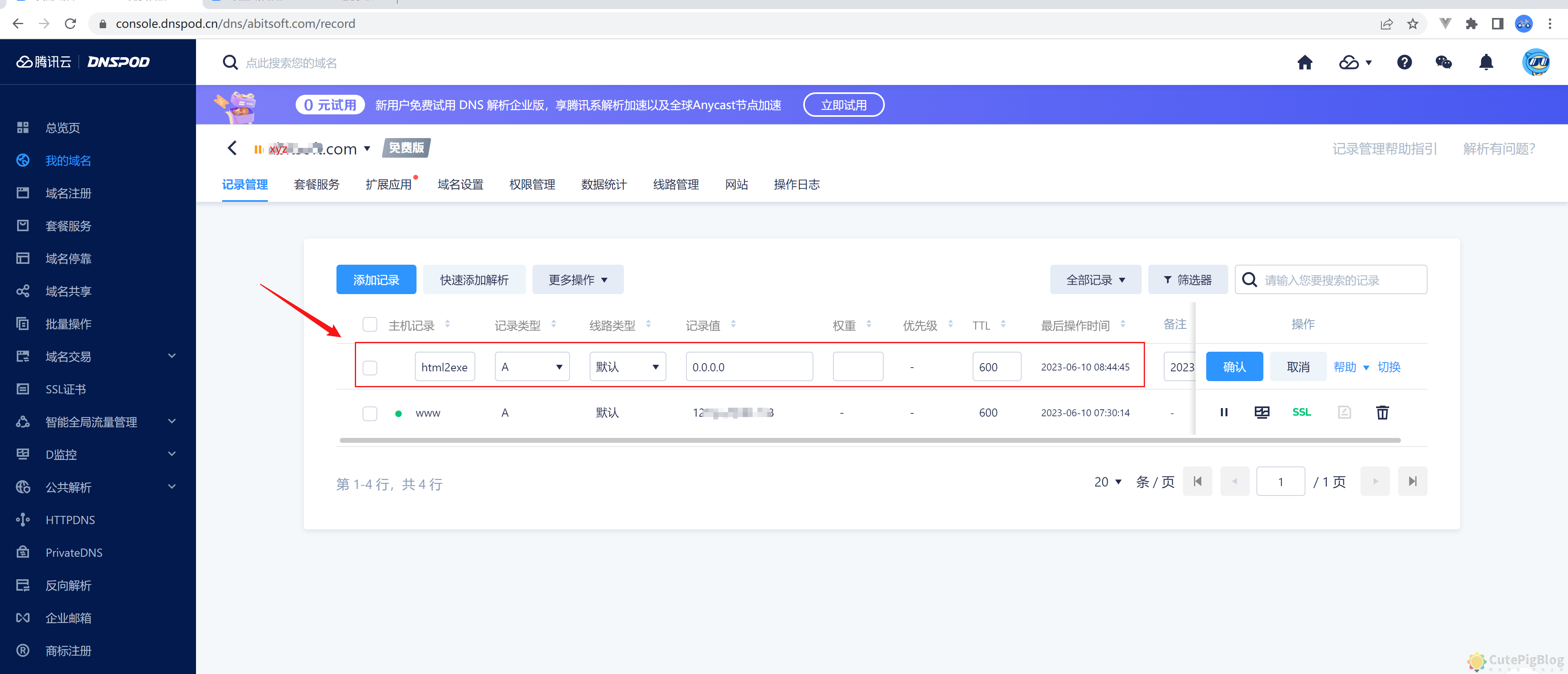Open WeChat contact icon in the header
The height and width of the screenshot is (674, 1568).
point(1444,62)
